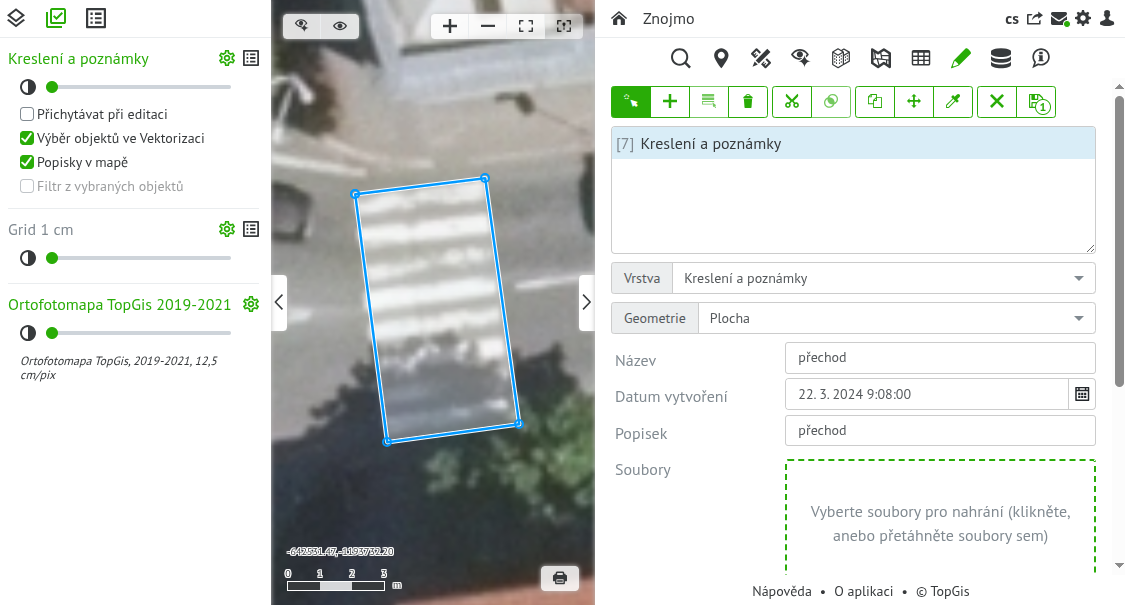Open the Search magnifier tool

coord(680,58)
